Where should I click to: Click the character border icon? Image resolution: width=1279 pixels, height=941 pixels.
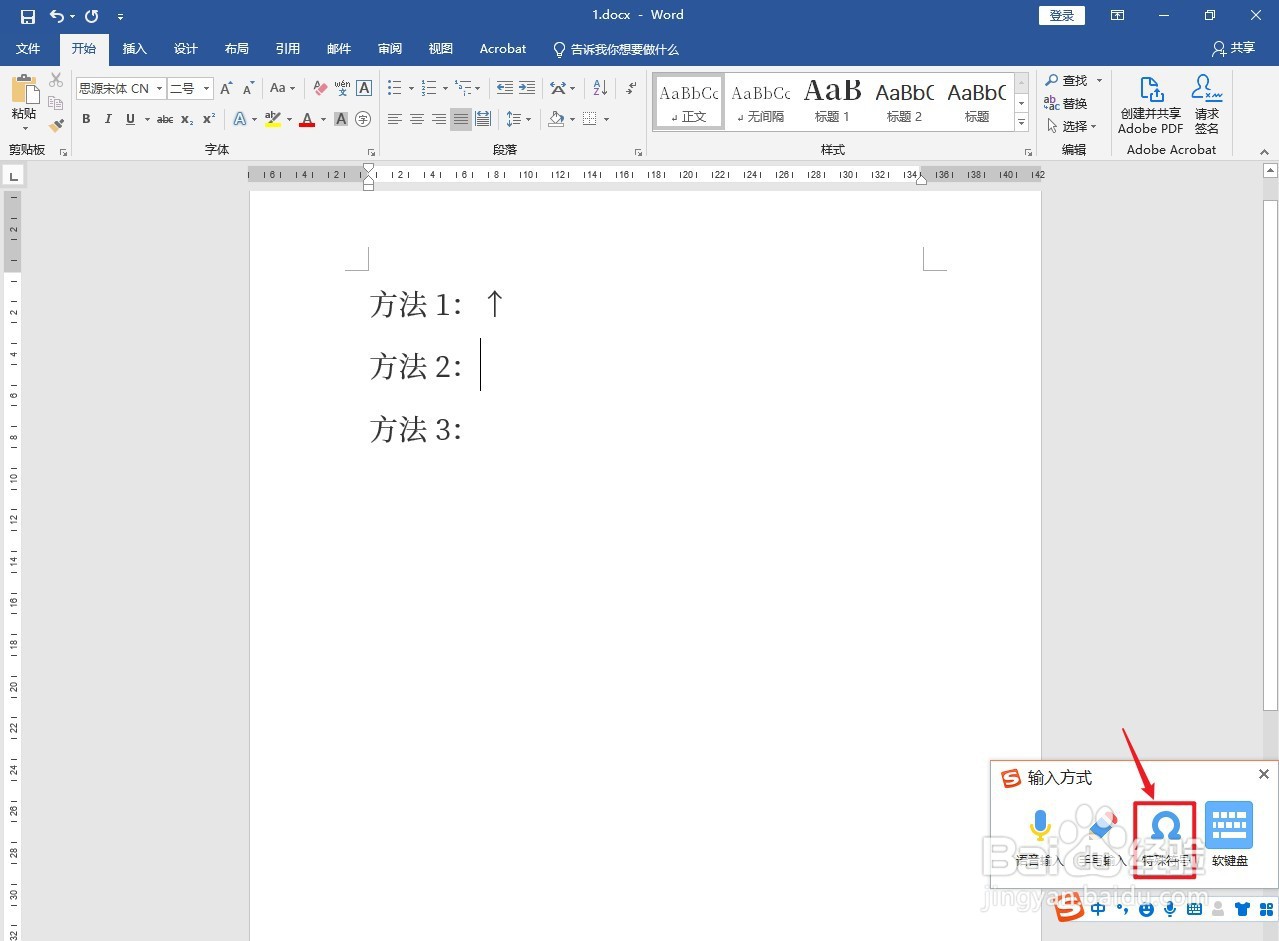click(x=364, y=88)
